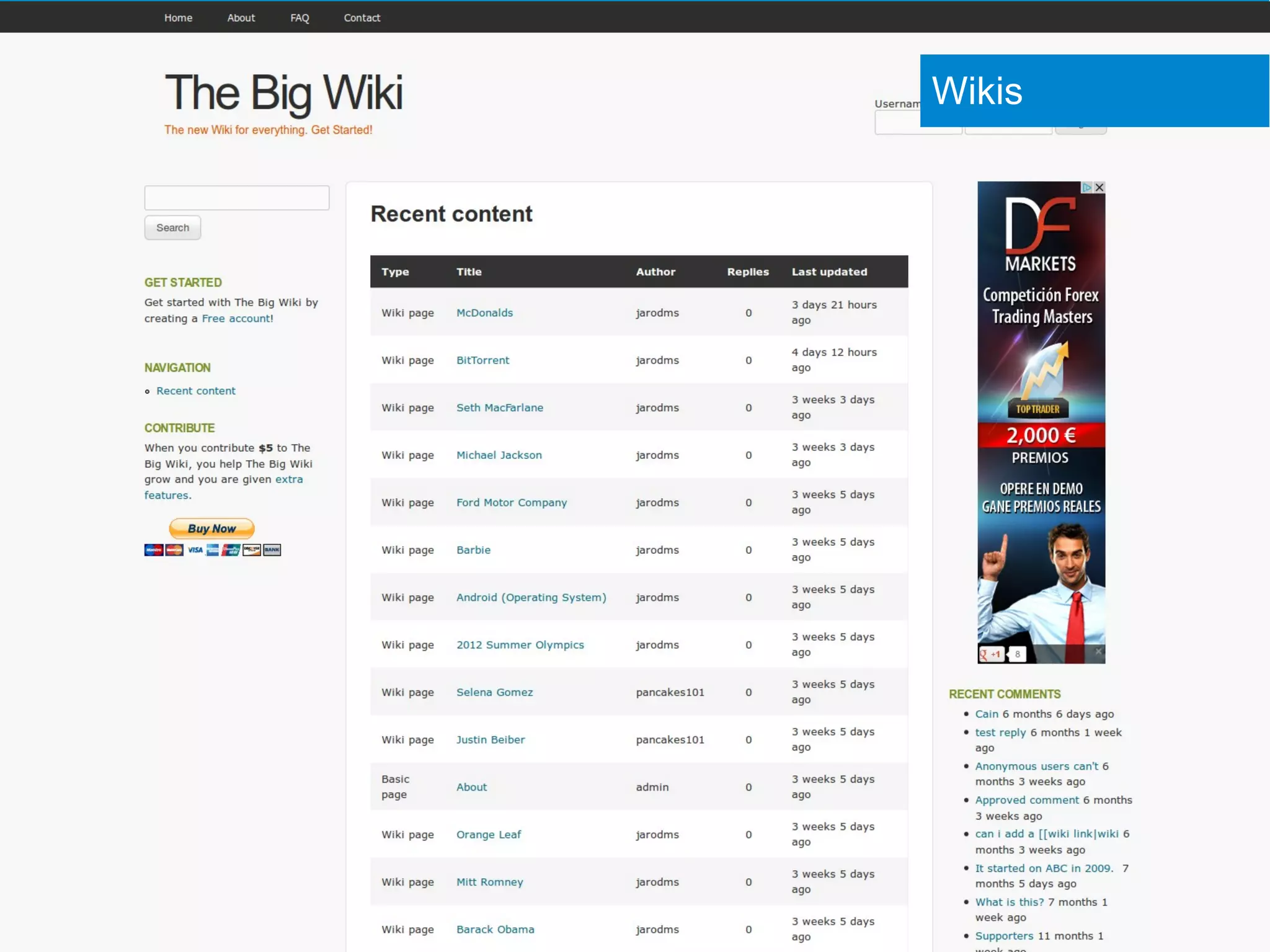Go to the FAQ page
This screenshot has height=952, width=1270.
pos(300,18)
